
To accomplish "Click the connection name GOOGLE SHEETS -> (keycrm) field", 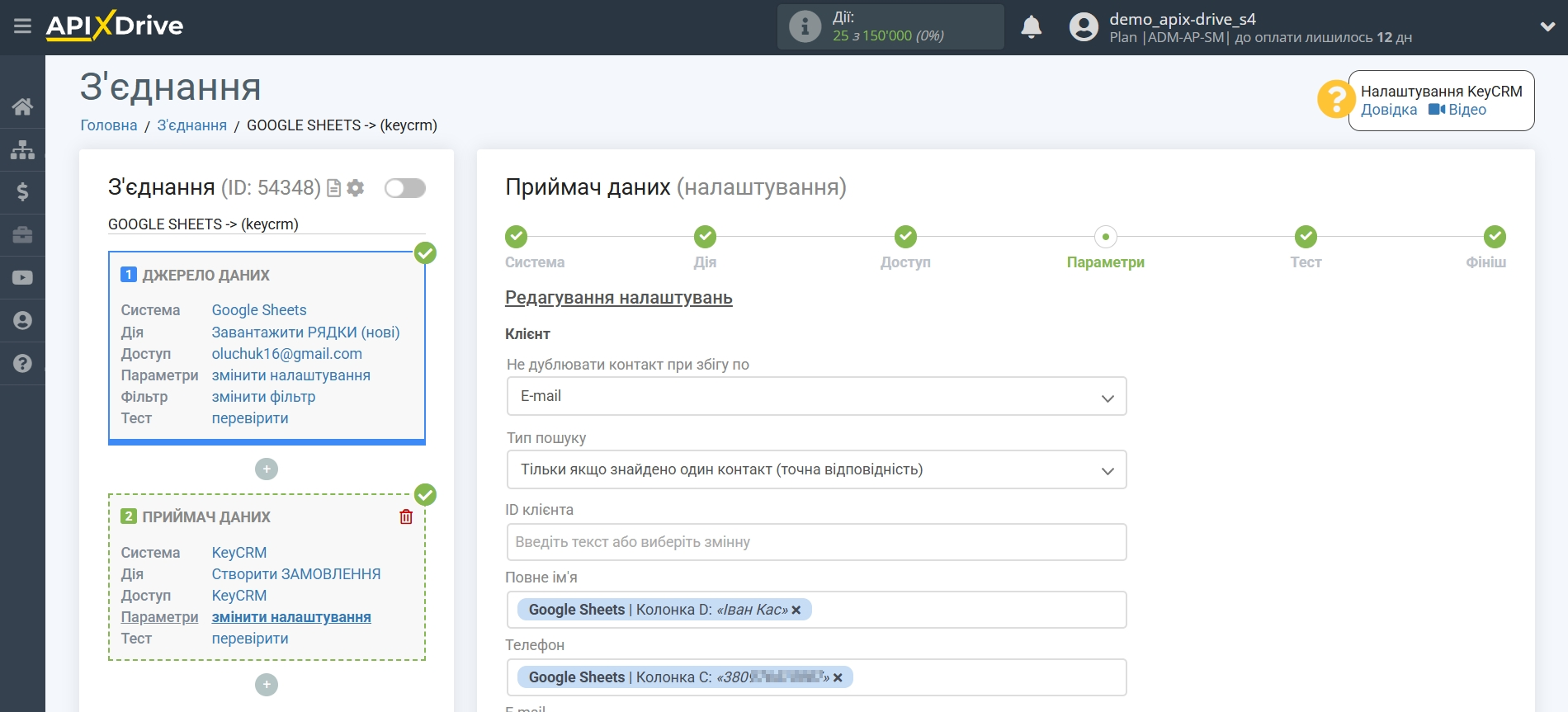I will [x=267, y=224].
